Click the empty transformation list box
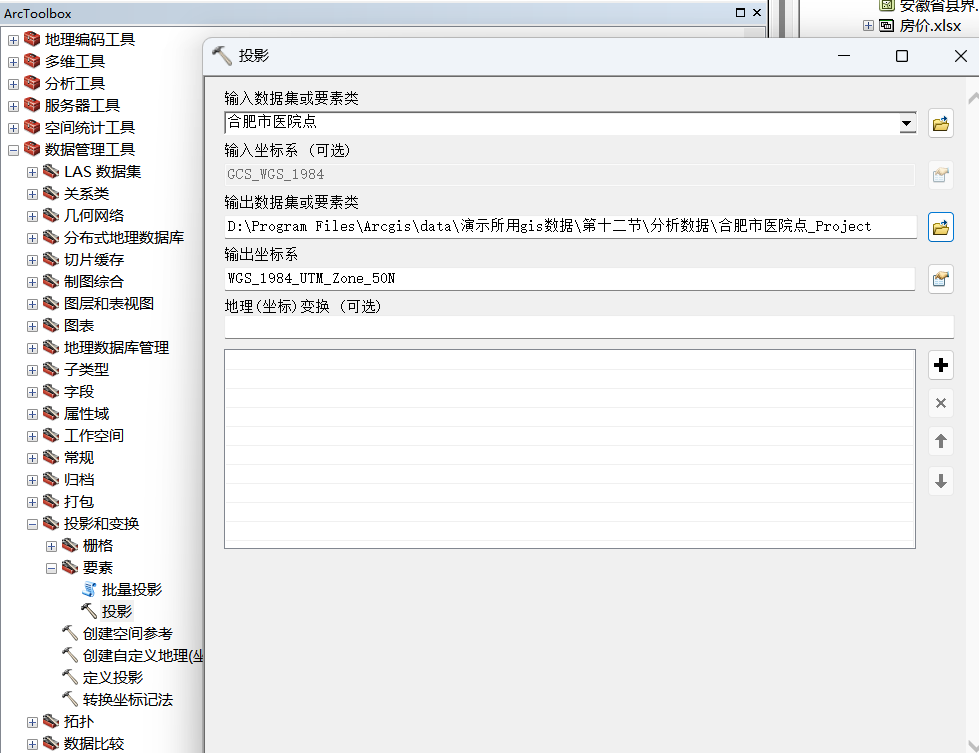979x753 pixels. [x=570, y=449]
